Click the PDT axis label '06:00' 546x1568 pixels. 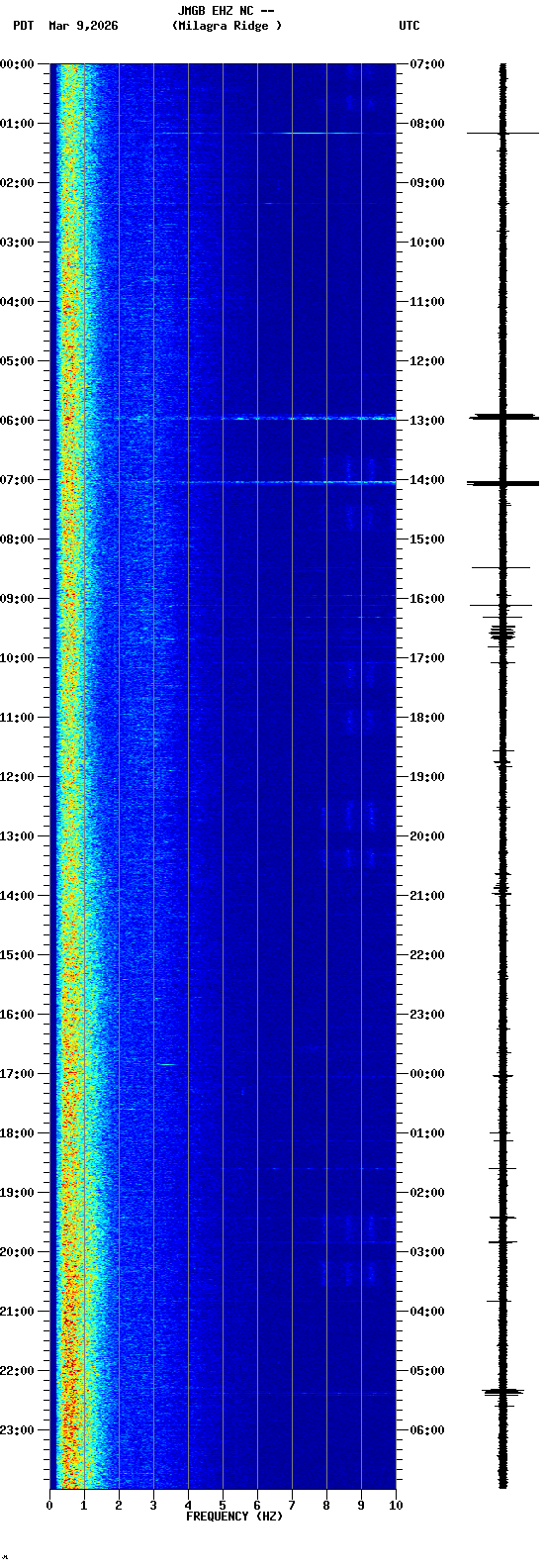tap(18, 421)
